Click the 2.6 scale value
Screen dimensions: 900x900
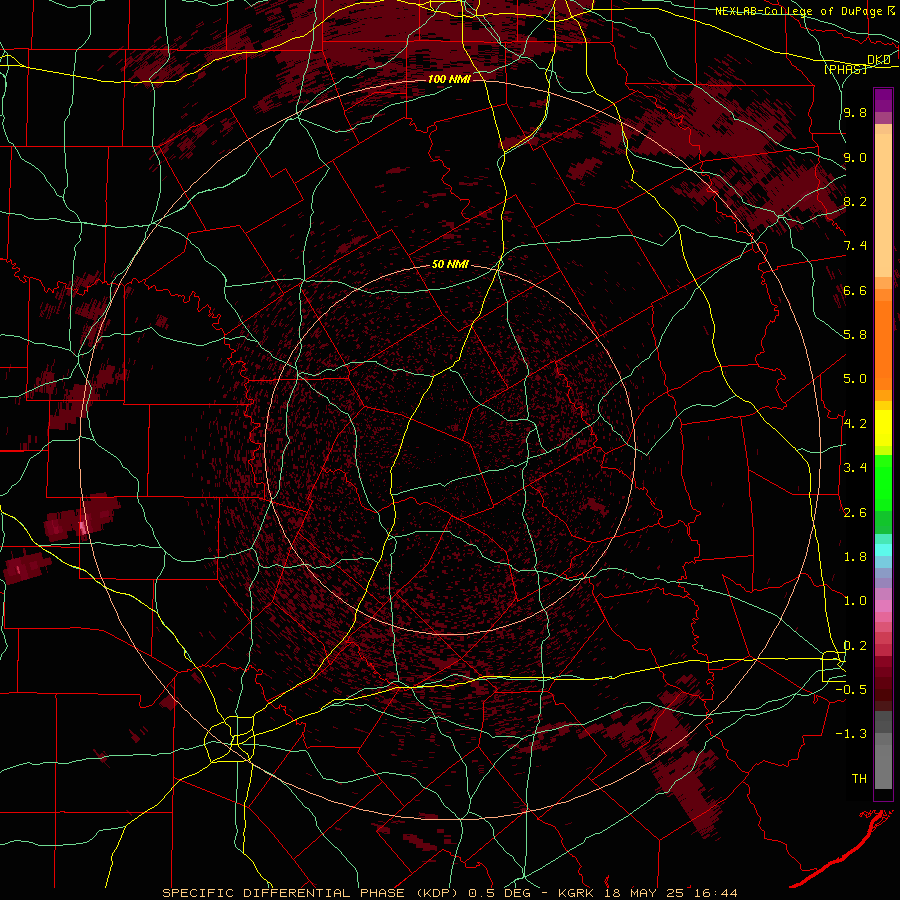[855, 513]
